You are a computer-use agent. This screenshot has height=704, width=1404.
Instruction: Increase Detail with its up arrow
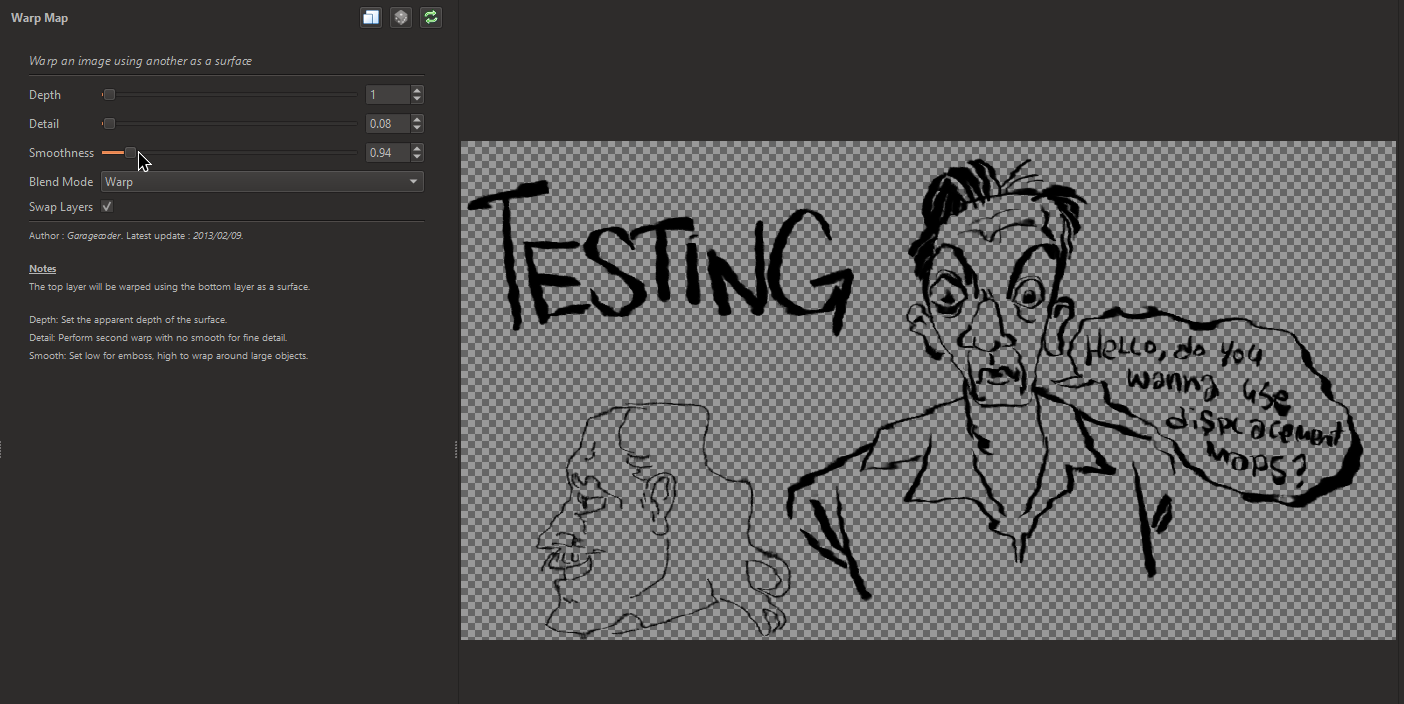tap(417, 120)
